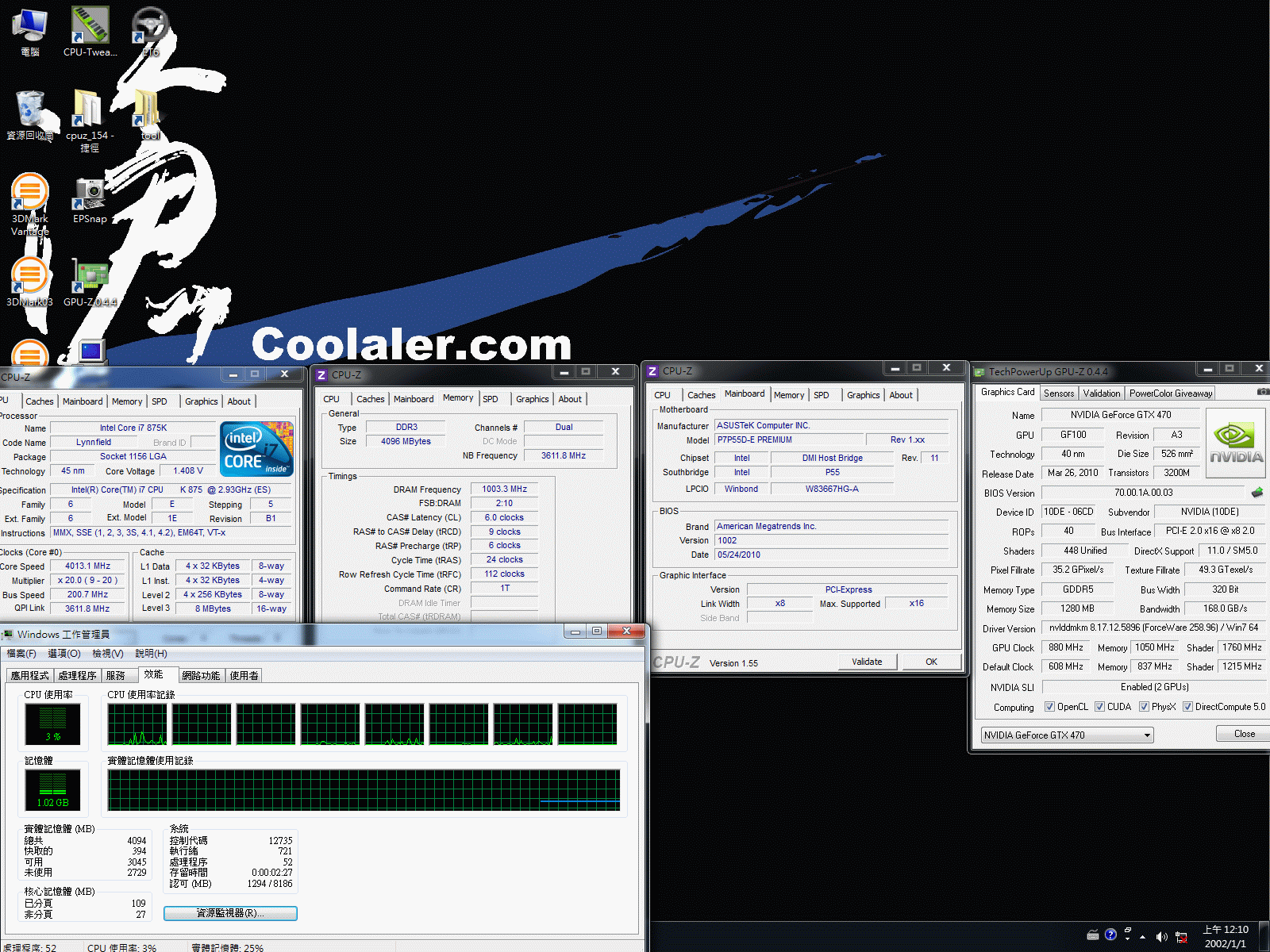Toggle the PhysX checkbox
The height and width of the screenshot is (952, 1270).
tap(1144, 707)
